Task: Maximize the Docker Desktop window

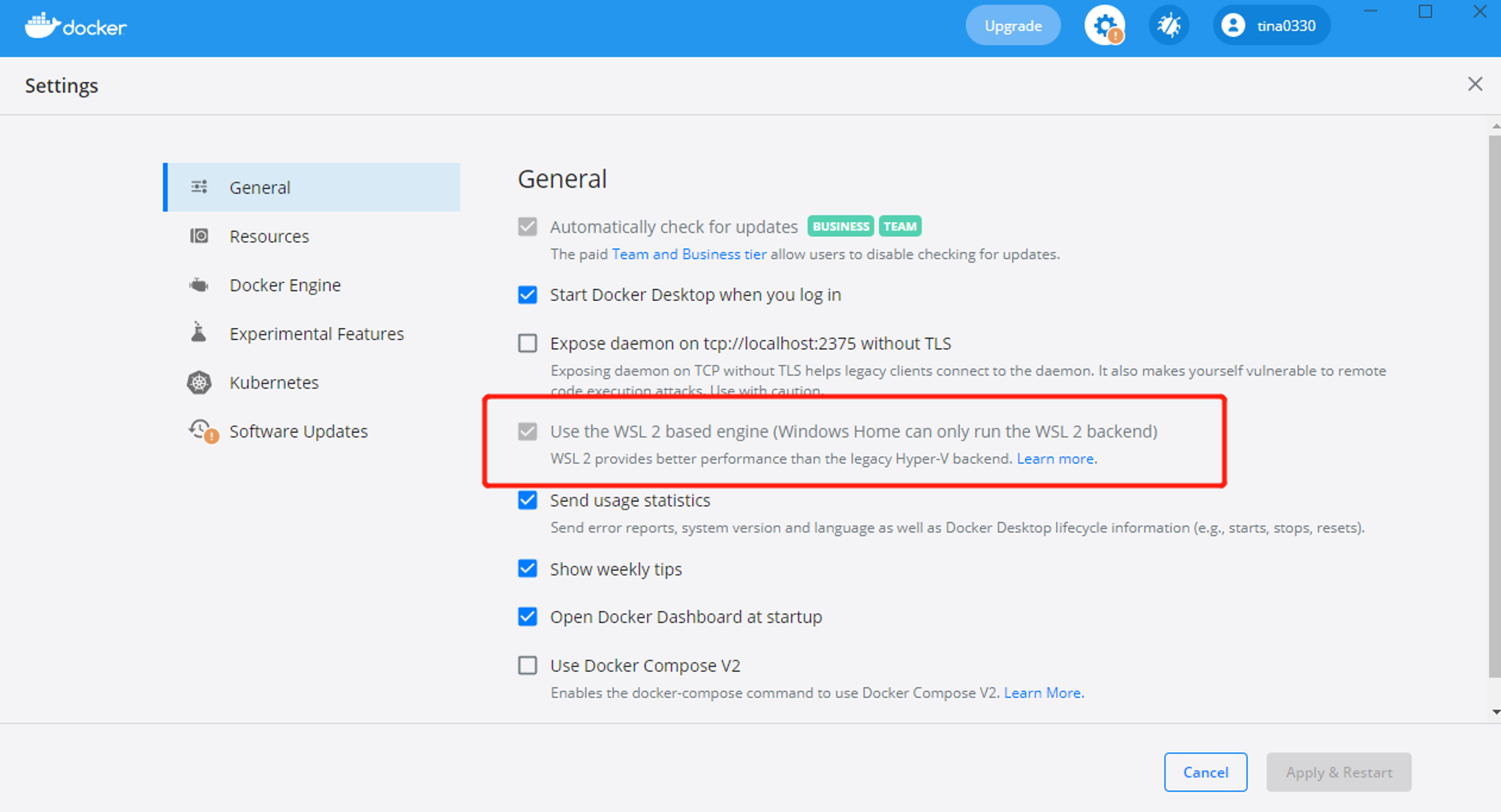Action: [1425, 11]
